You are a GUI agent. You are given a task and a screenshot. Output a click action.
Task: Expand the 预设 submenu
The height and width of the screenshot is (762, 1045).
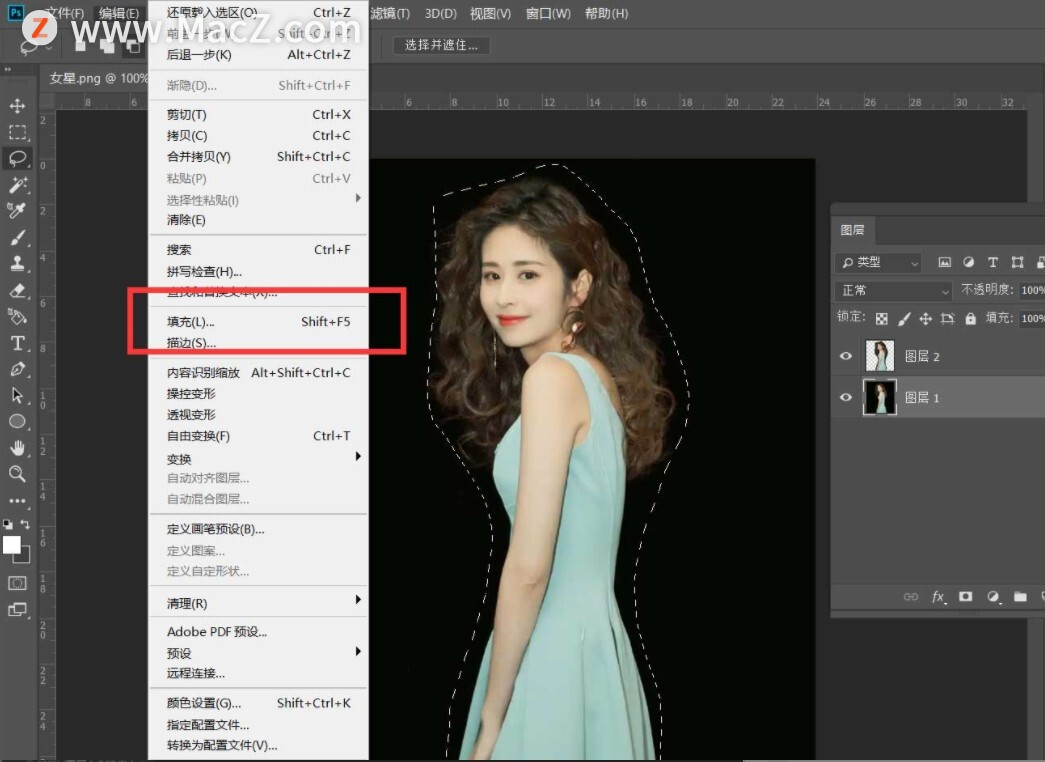pos(258,653)
